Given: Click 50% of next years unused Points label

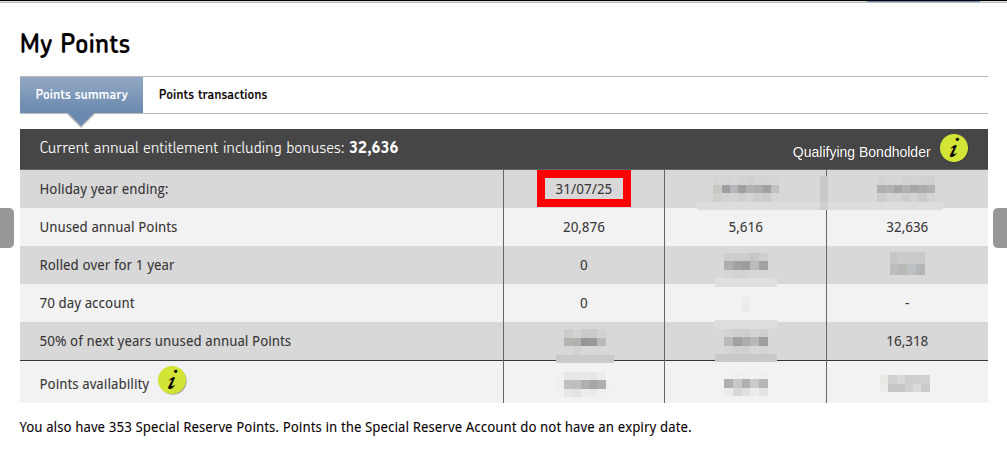Looking at the screenshot, I should (x=165, y=341).
